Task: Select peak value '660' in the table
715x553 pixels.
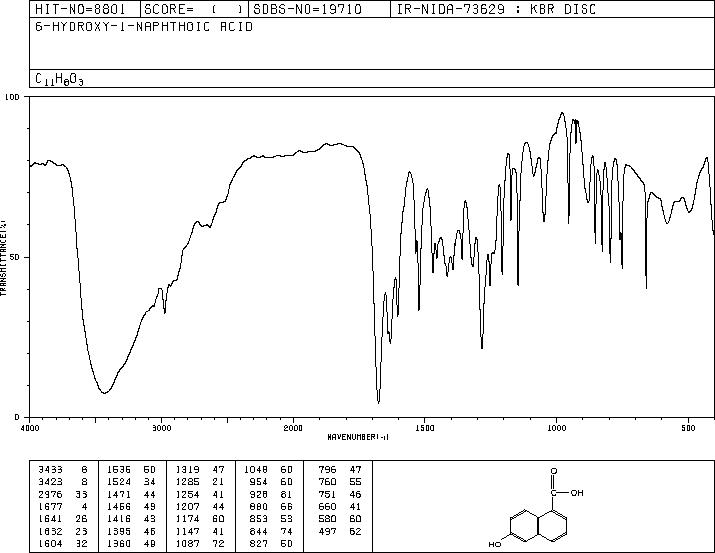Action: pyautogui.click(x=327, y=506)
